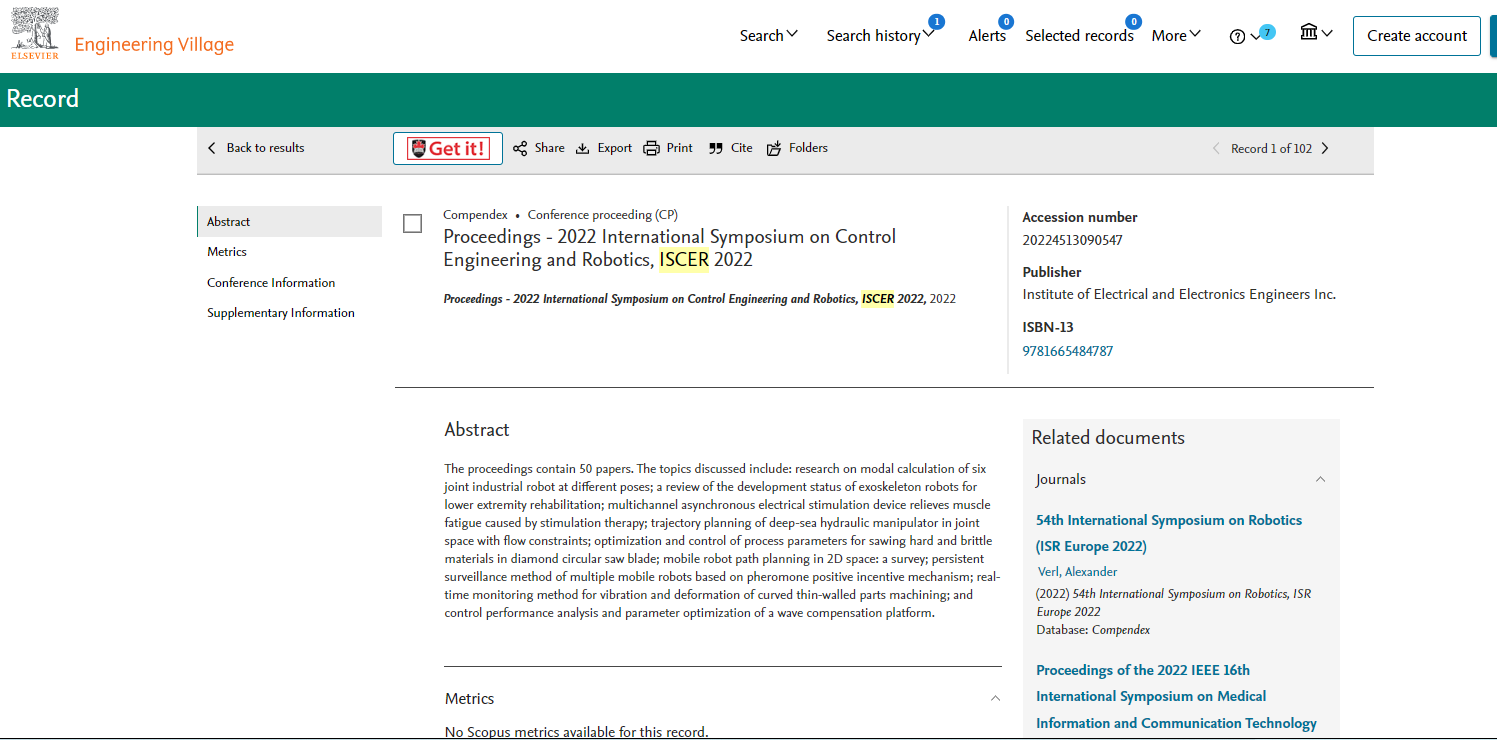Open Alerts in the top navigation
Image resolution: width=1497 pixels, height=740 pixels.
[987, 35]
